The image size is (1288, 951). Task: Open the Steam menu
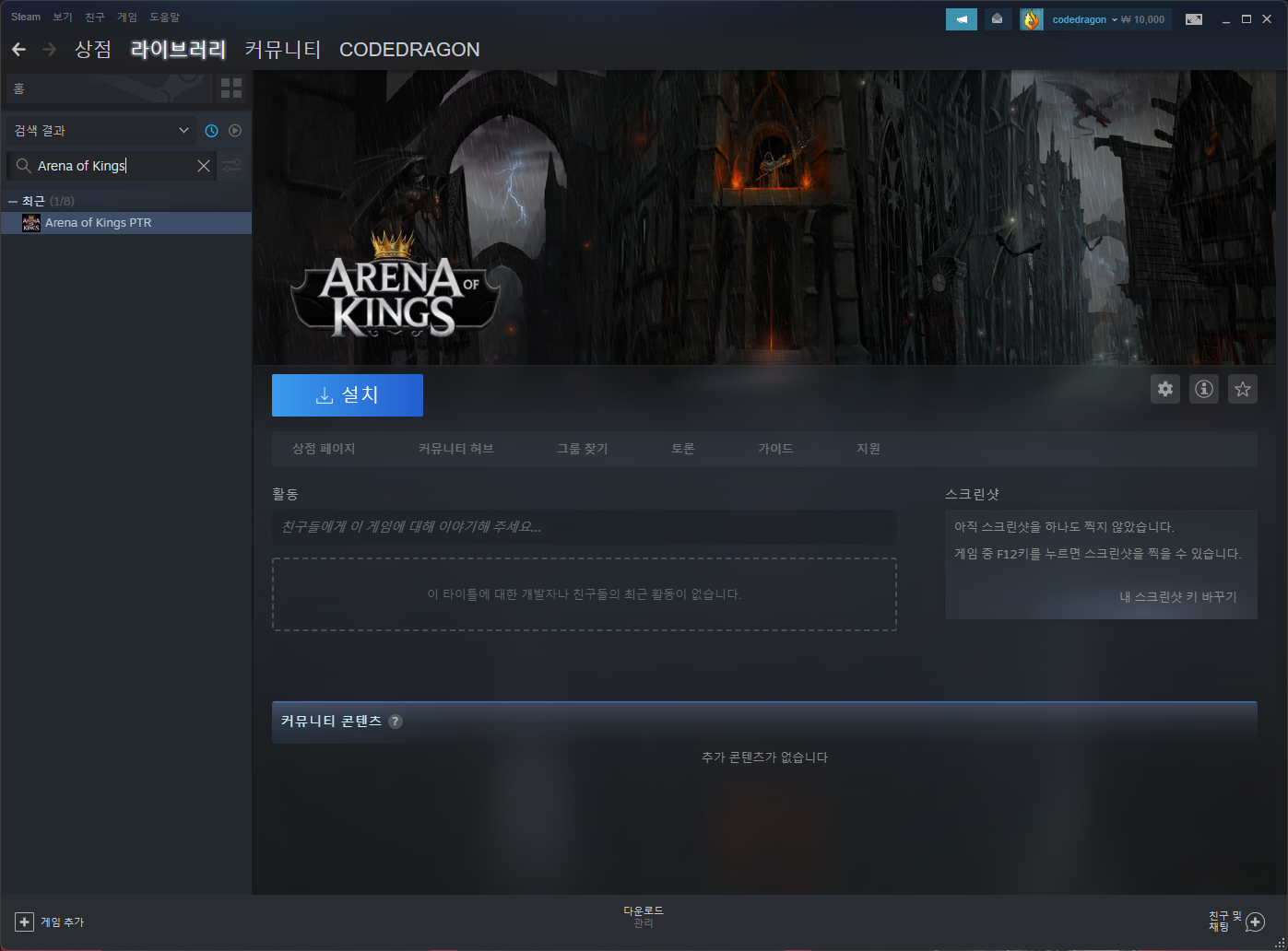tap(26, 17)
